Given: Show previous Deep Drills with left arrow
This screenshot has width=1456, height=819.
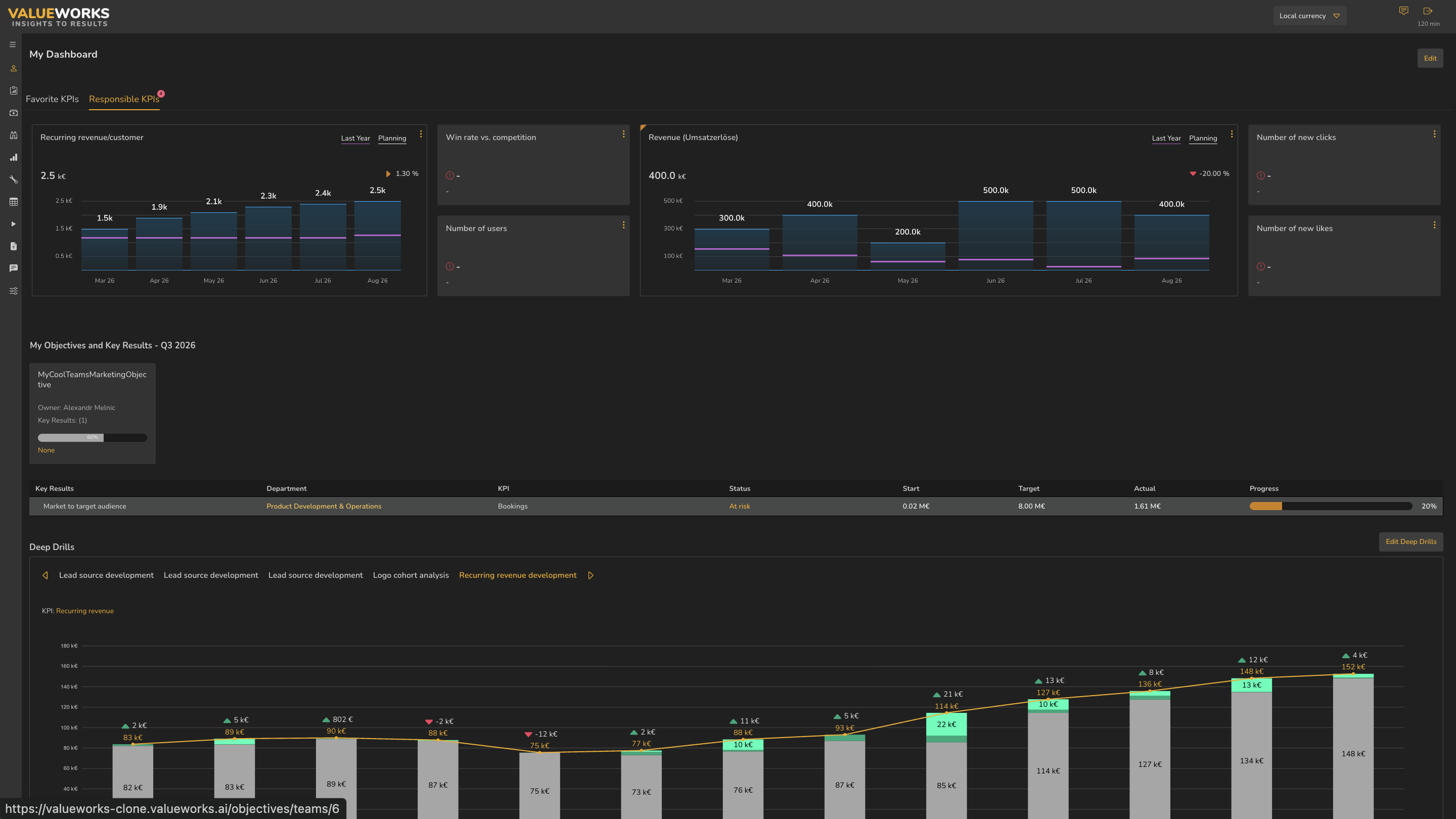Looking at the screenshot, I should [x=45, y=575].
